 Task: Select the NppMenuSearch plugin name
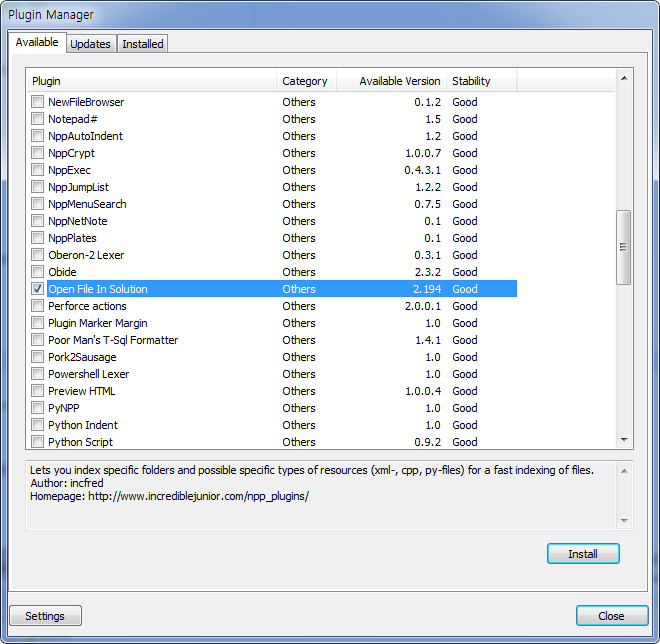click(x=87, y=204)
